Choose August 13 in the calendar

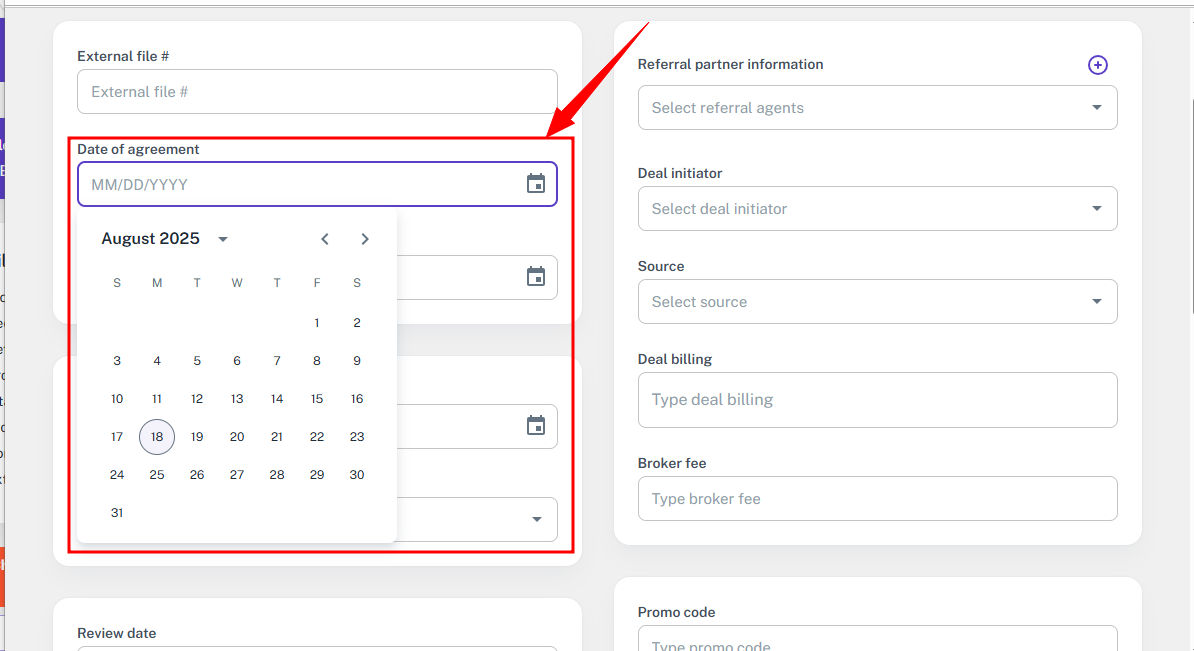[237, 399]
